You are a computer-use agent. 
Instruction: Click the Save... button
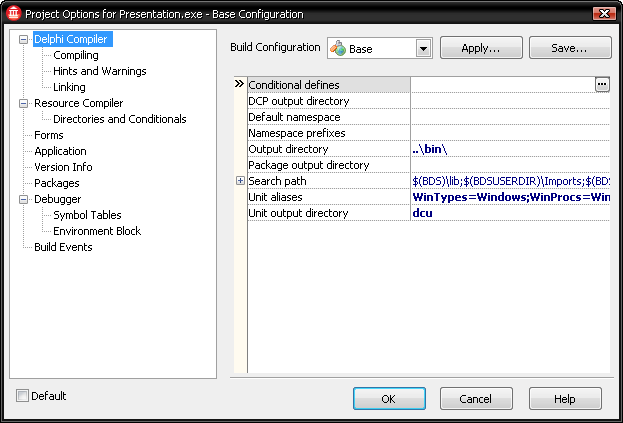[x=570, y=48]
